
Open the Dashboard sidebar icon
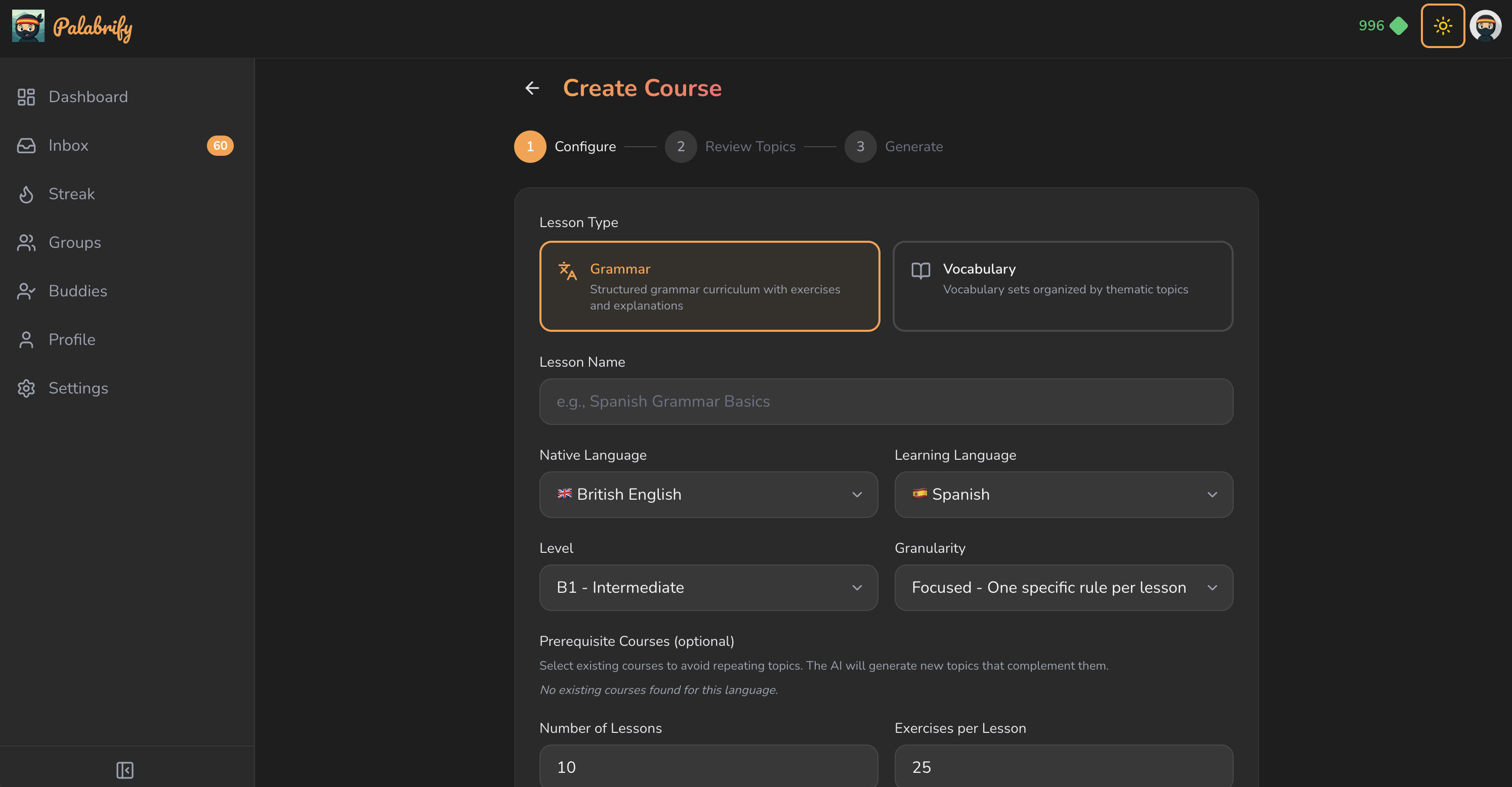tap(26, 97)
